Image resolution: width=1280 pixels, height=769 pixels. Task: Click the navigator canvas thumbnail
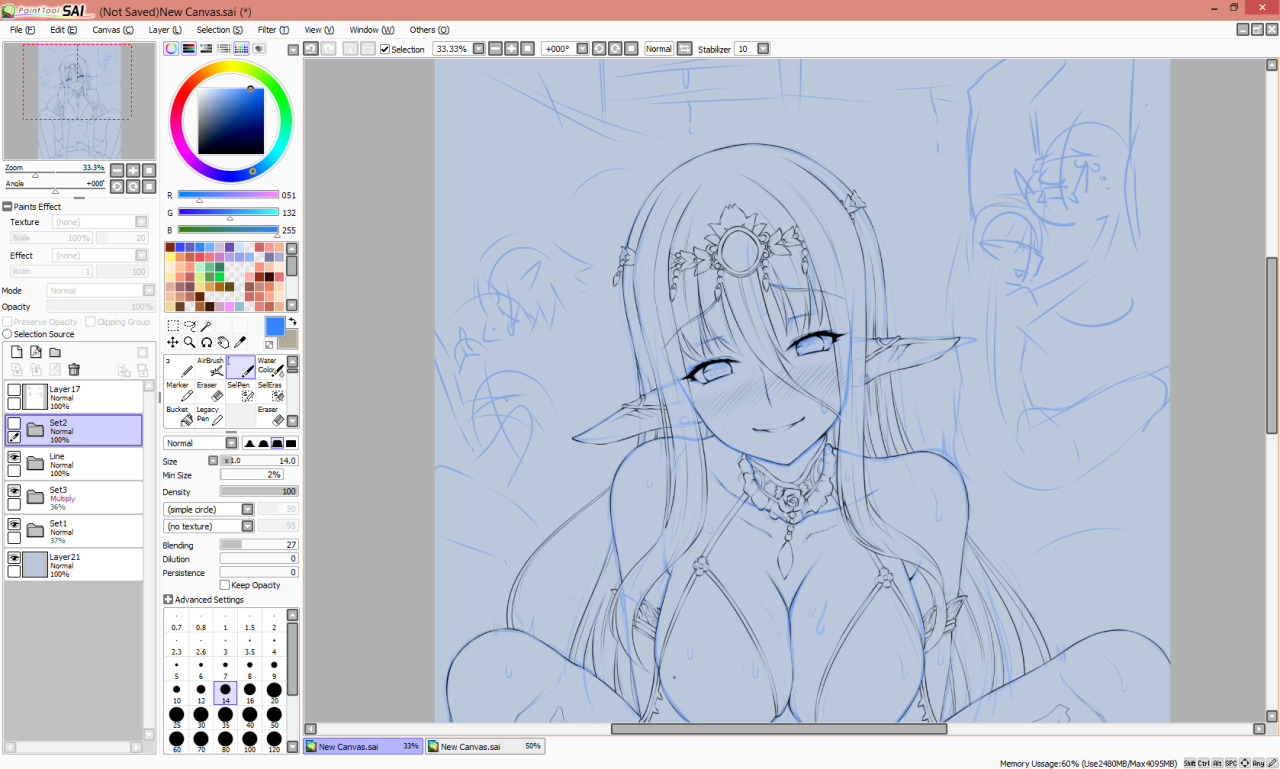point(79,101)
